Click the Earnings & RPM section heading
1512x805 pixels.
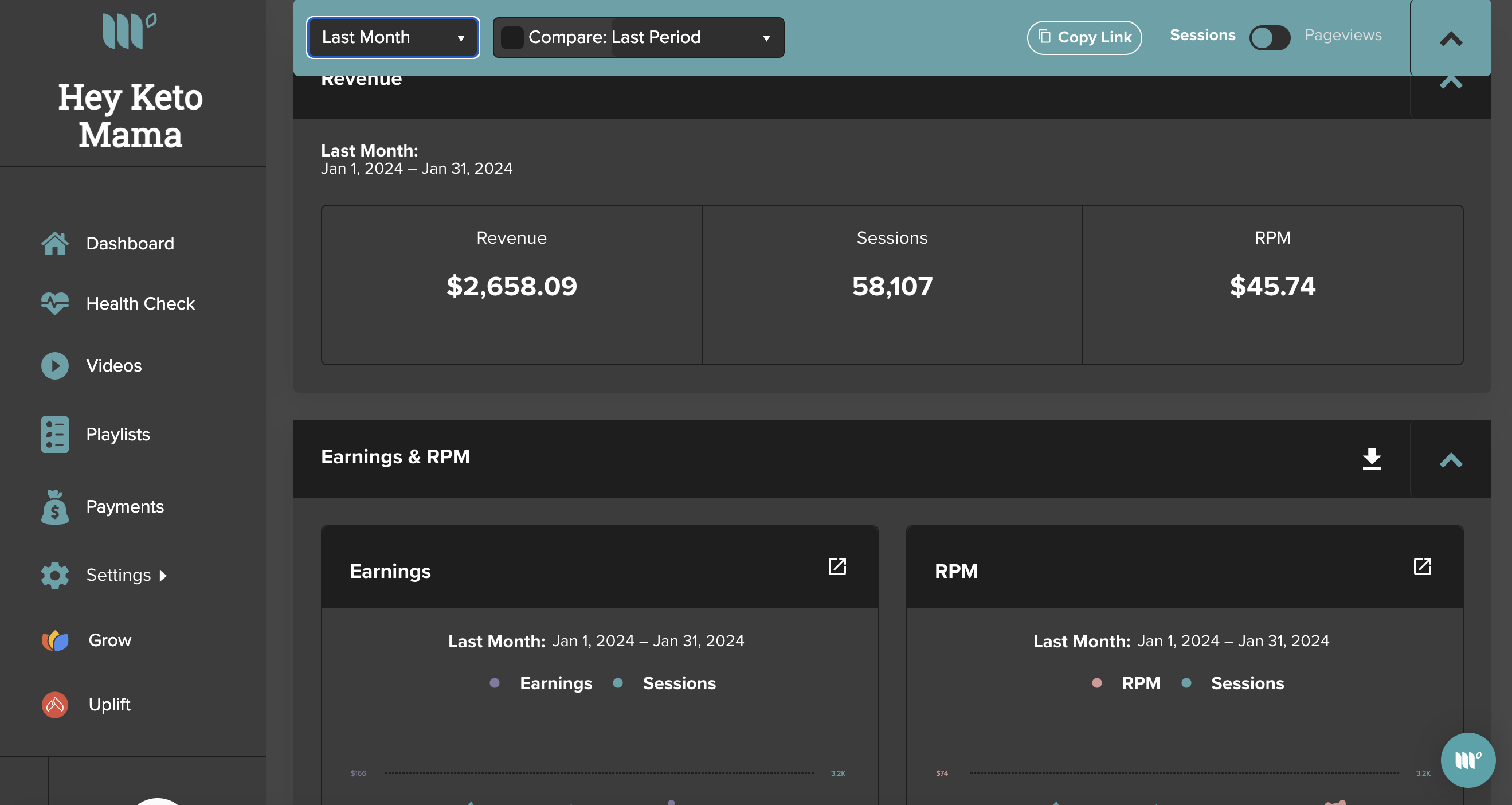click(x=395, y=457)
